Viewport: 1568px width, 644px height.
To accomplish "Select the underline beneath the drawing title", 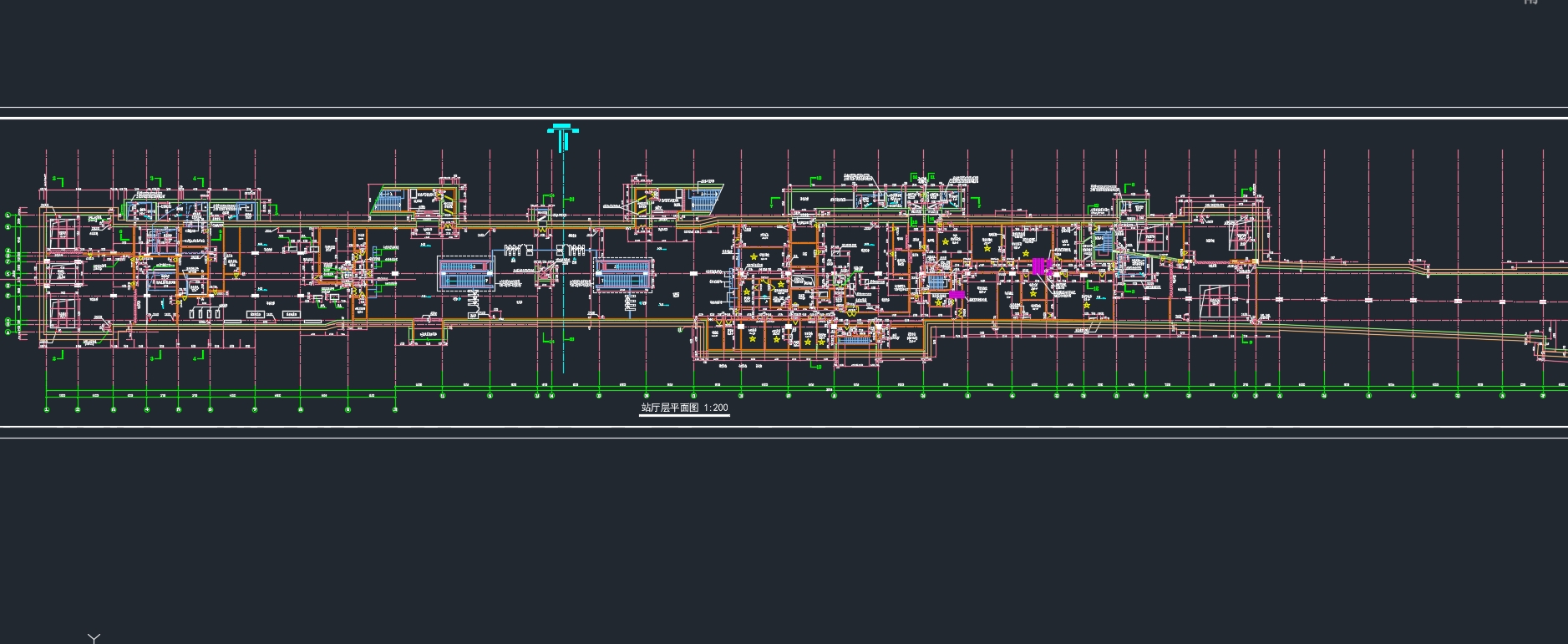I will [684, 415].
